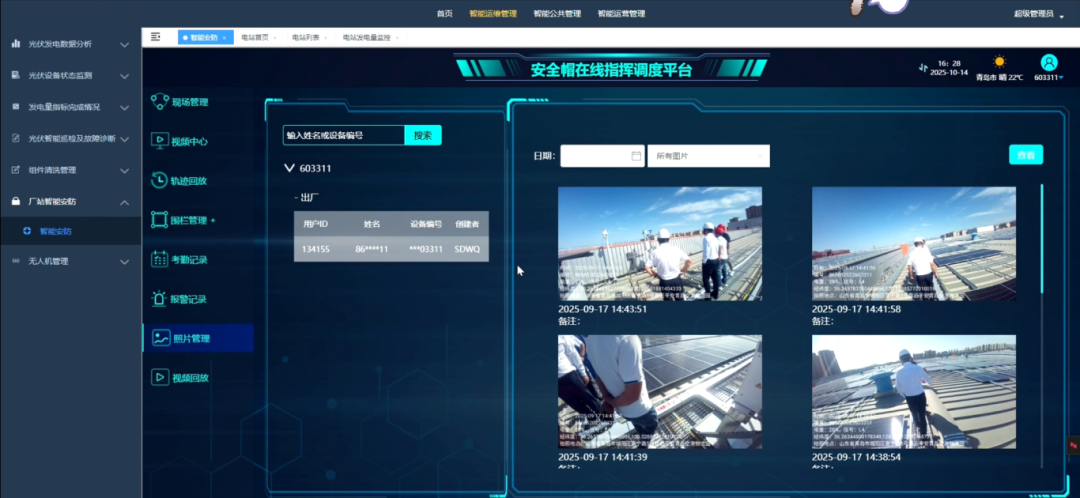Click the sidebar collapse hamburger icon
The image size is (1080, 498).
pyautogui.click(x=156, y=37)
